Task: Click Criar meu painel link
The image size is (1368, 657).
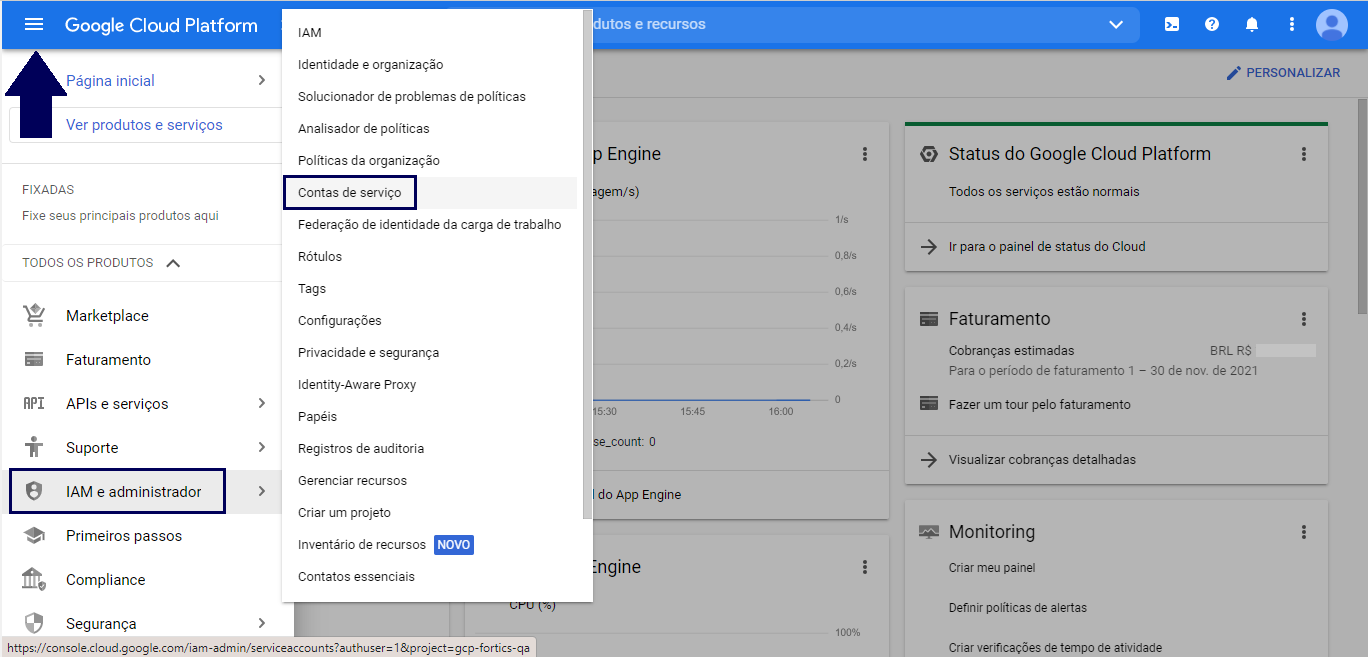Action: tap(992, 568)
